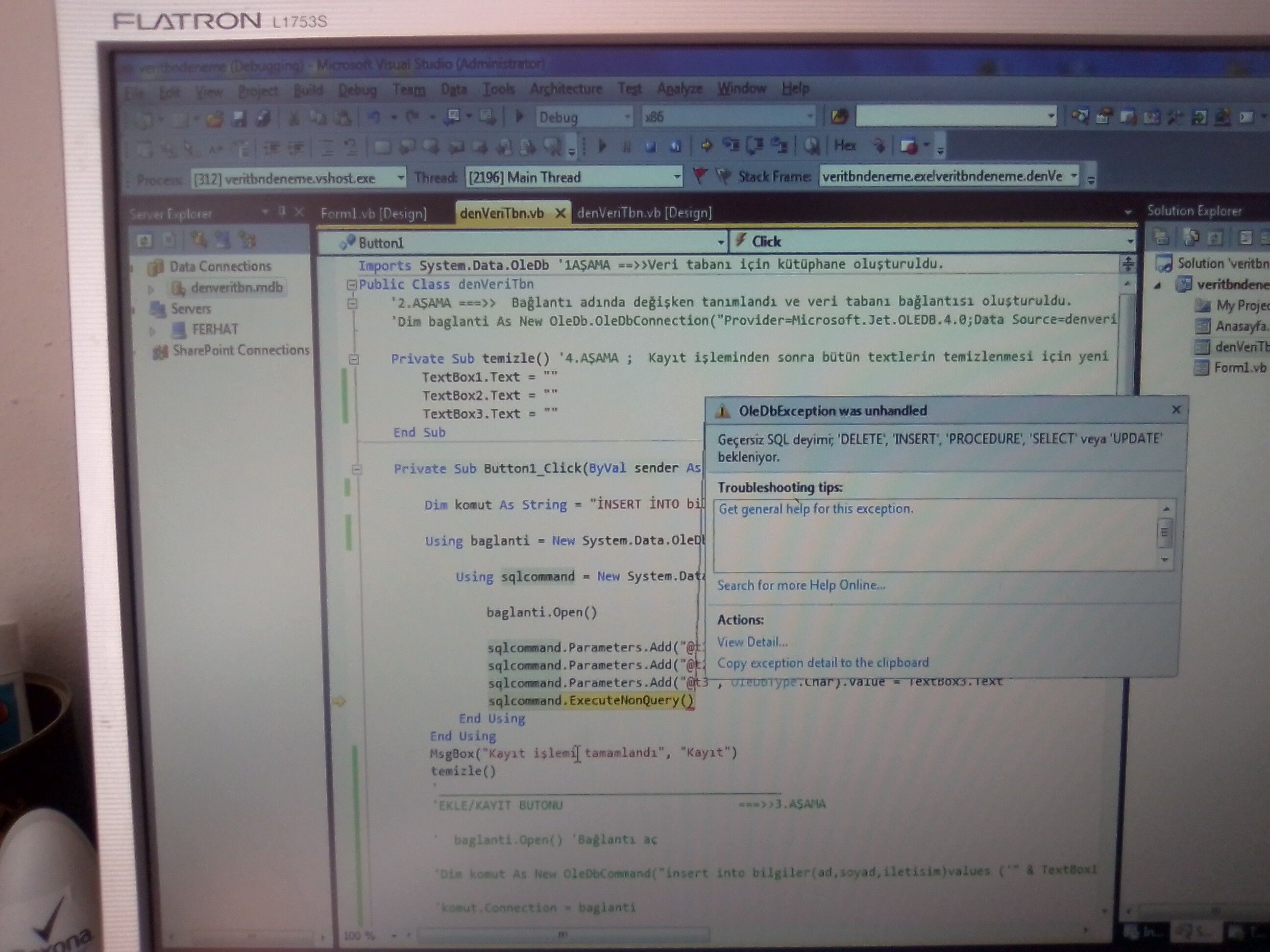
Task: Click the Cut scissors icon
Action: (x=293, y=119)
